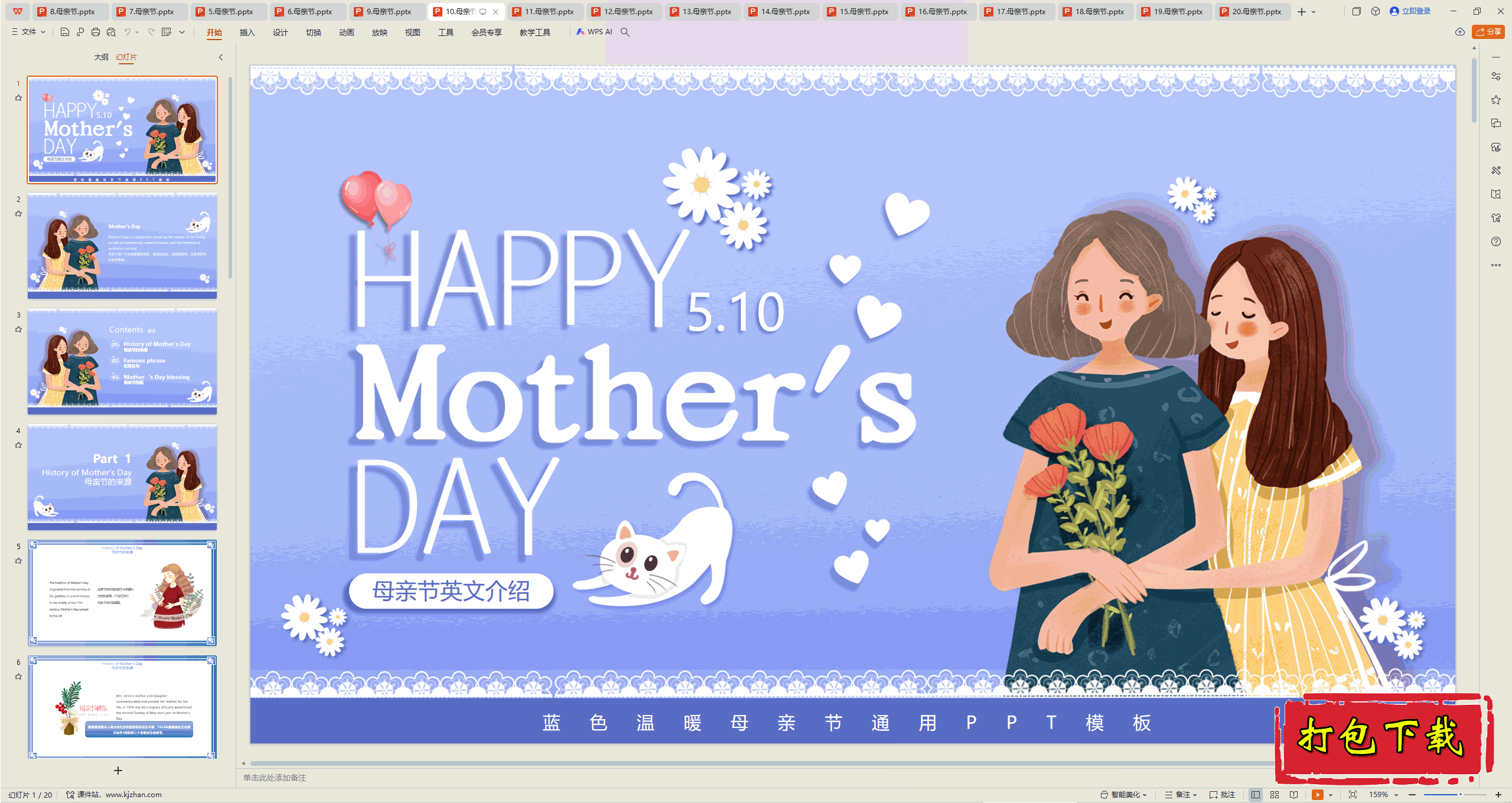Click the design tools icon in right sidebar
The width and height of the screenshot is (1512, 803).
coord(1496,171)
